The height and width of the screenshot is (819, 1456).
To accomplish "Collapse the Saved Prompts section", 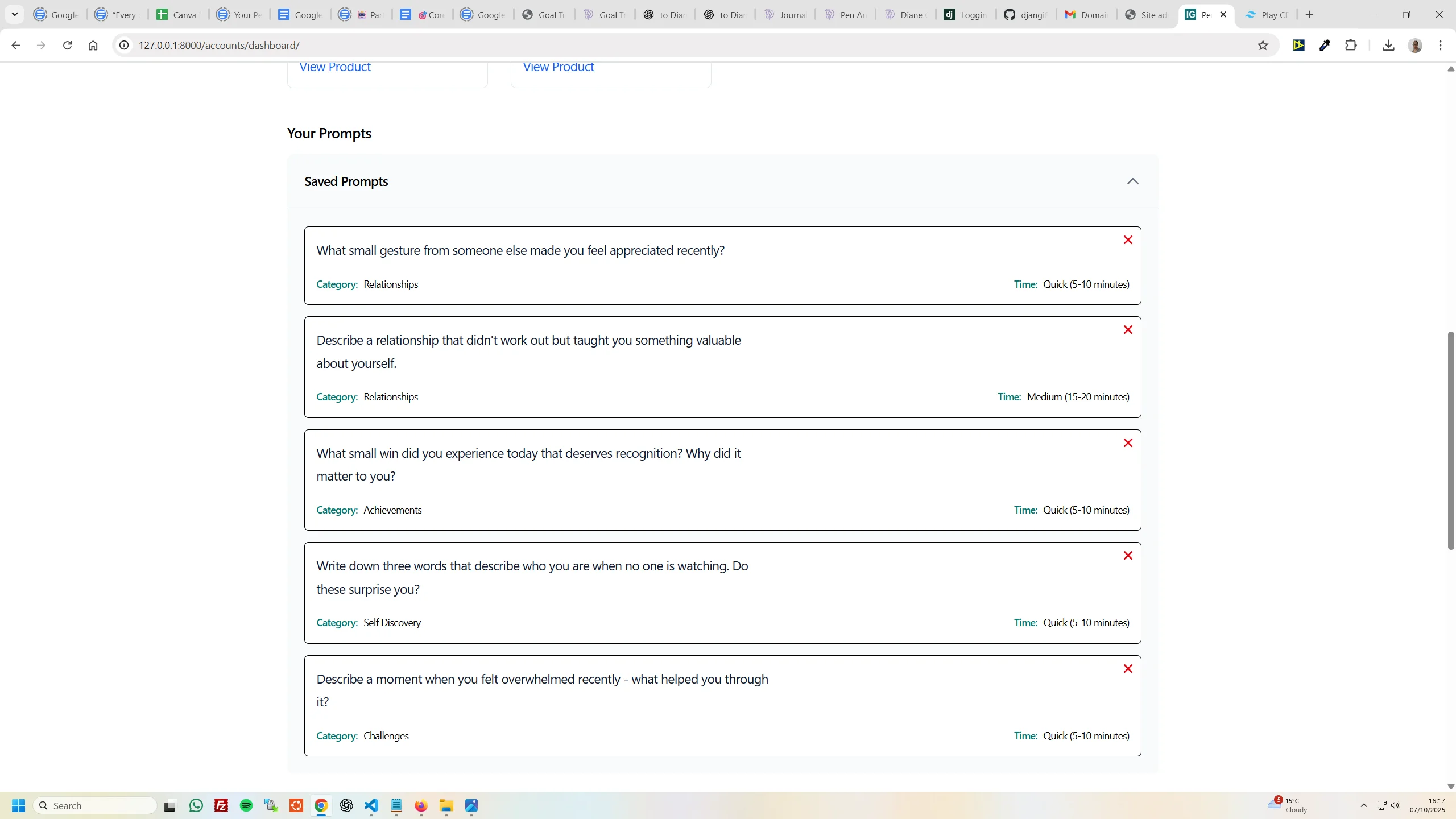I will [x=1132, y=181].
